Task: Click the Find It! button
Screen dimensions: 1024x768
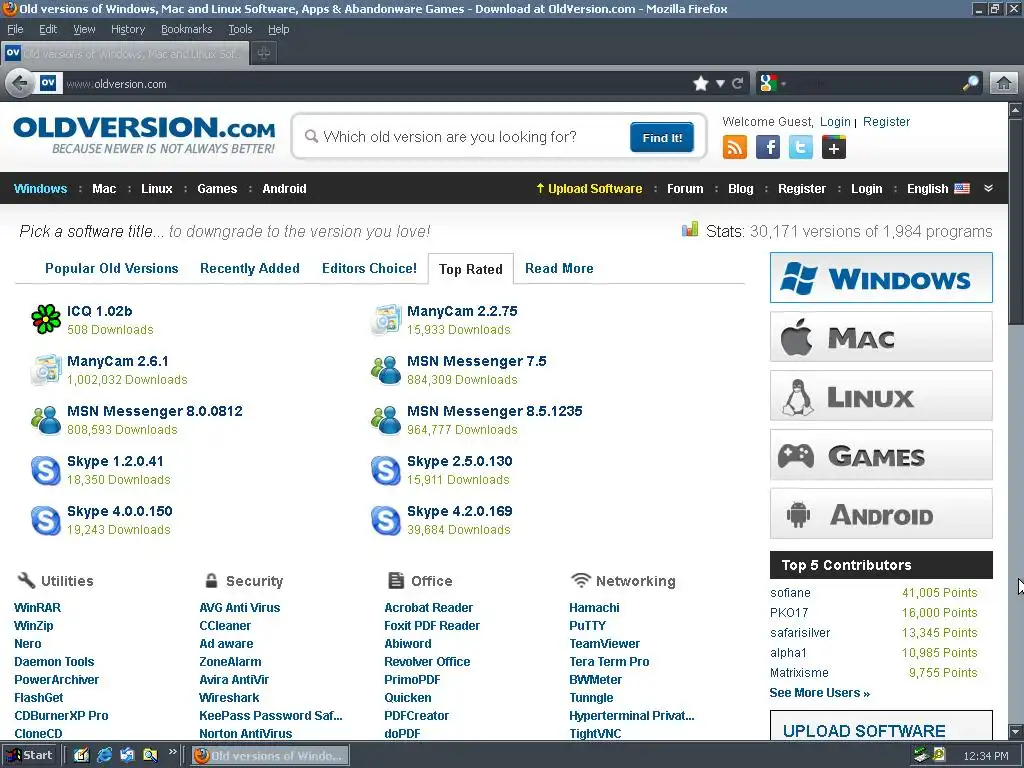Action: click(662, 137)
